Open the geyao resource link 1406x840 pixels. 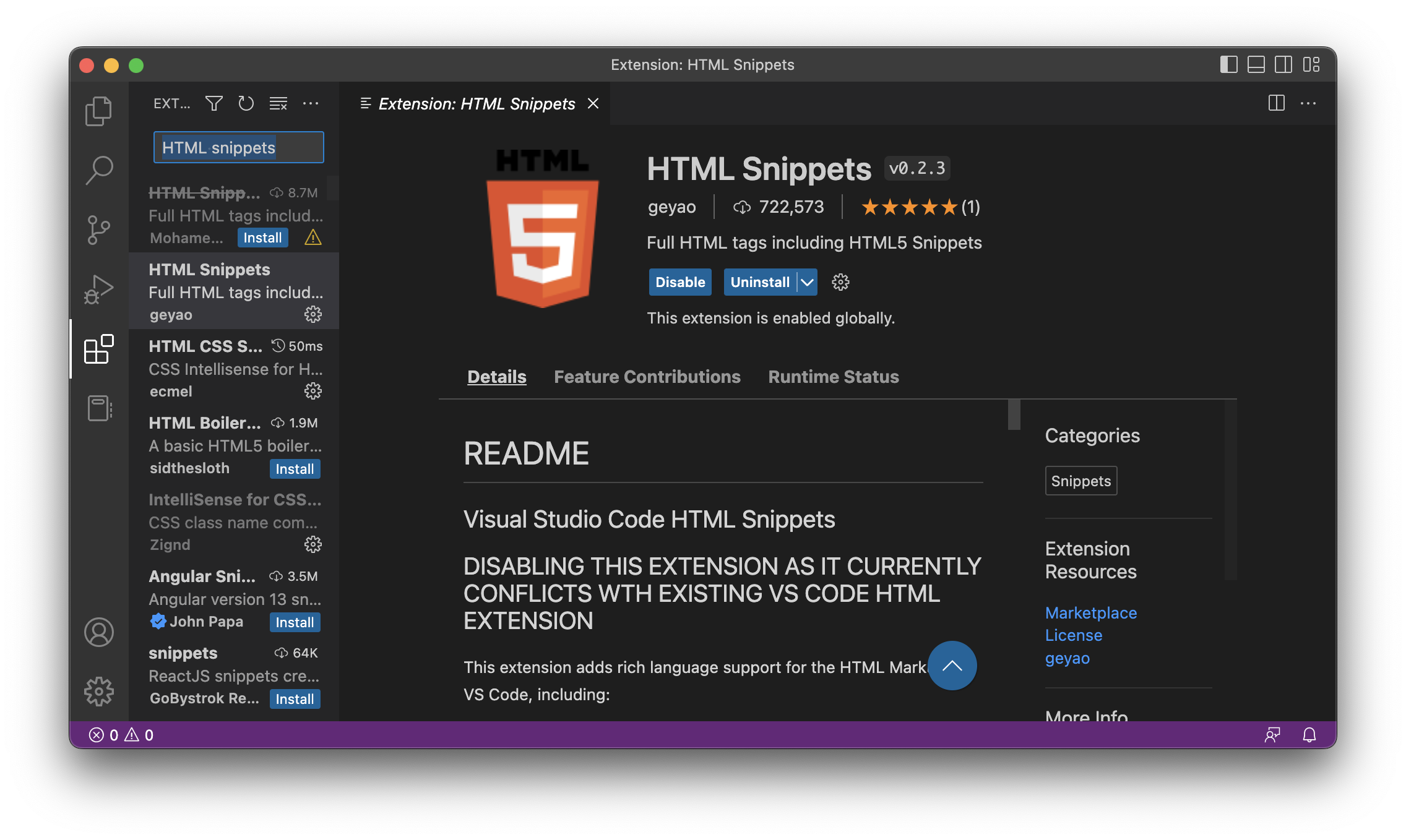[1067, 658]
